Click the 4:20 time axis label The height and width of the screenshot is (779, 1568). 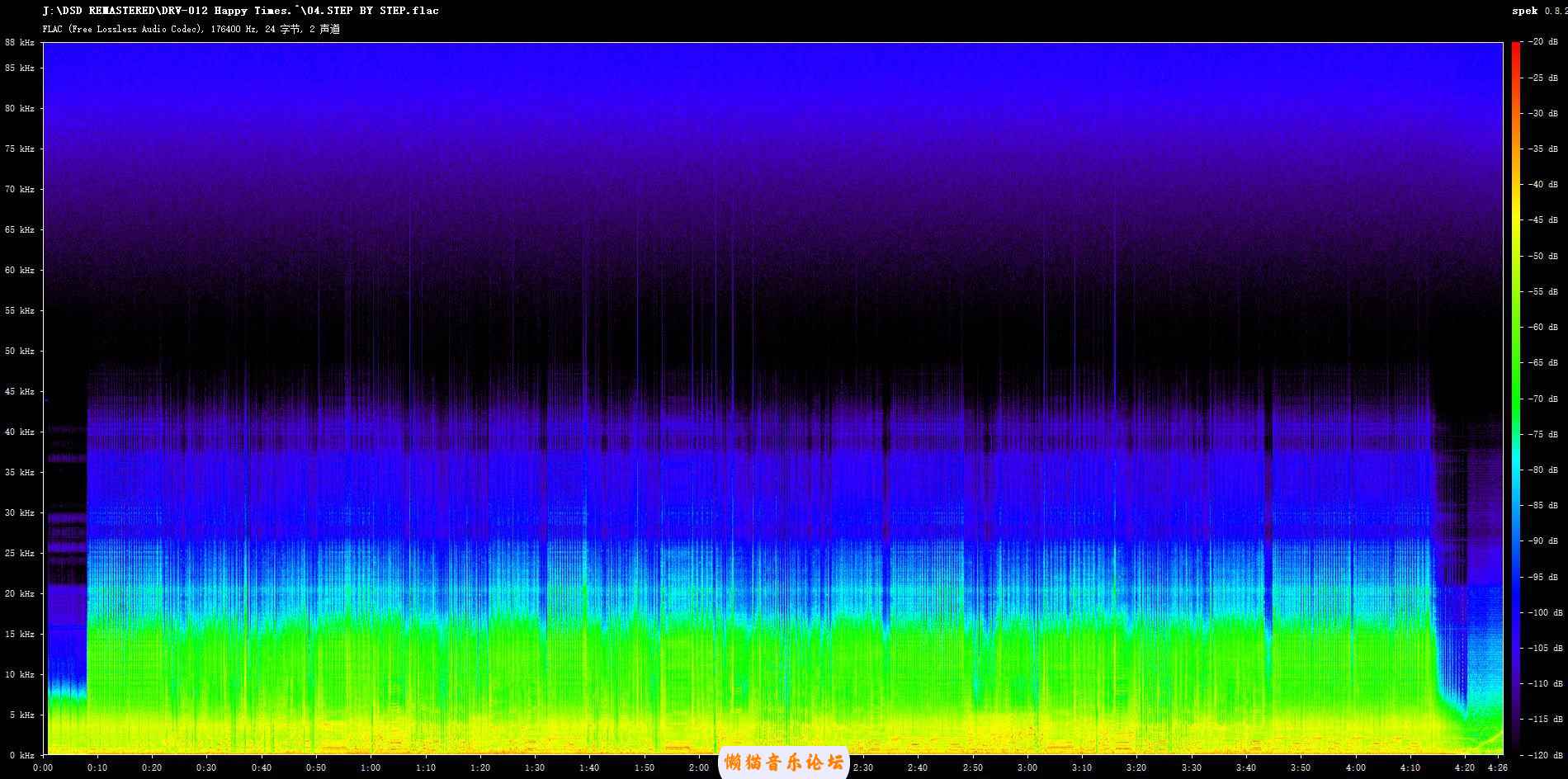pyautogui.click(x=1465, y=768)
